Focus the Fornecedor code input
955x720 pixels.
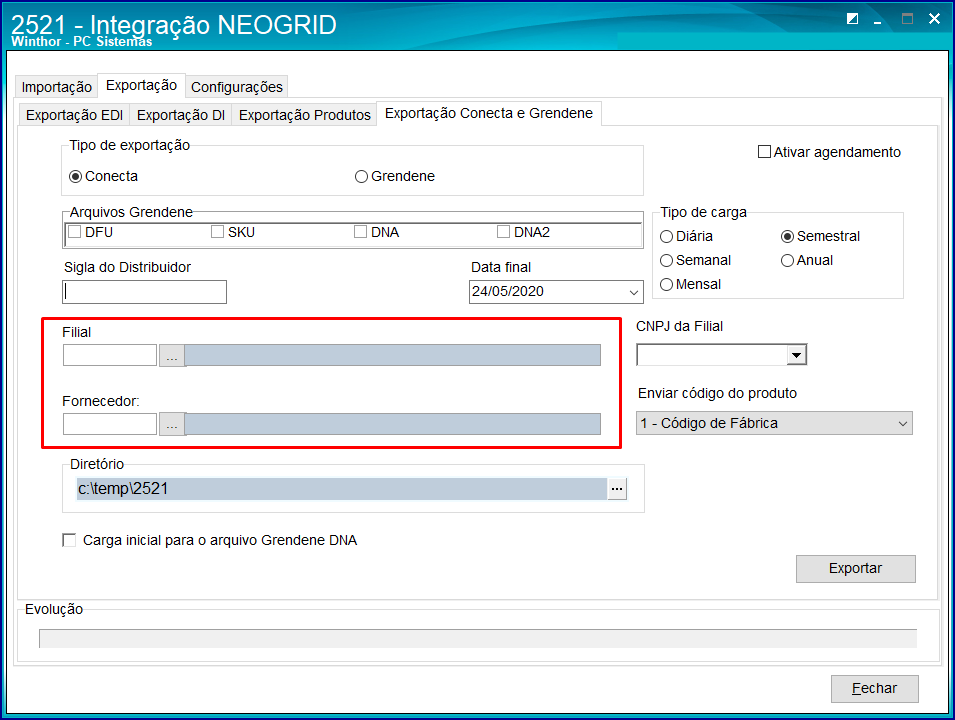pyautogui.click(x=110, y=425)
